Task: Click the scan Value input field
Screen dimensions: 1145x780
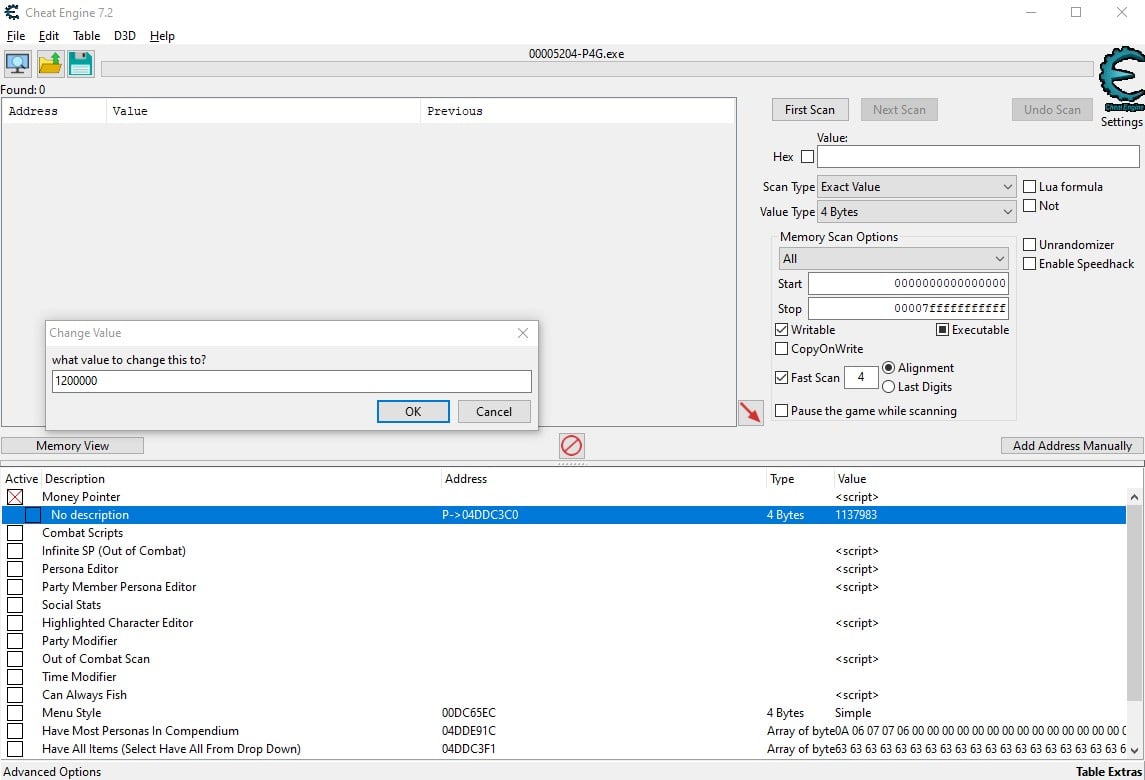Action: pos(978,156)
